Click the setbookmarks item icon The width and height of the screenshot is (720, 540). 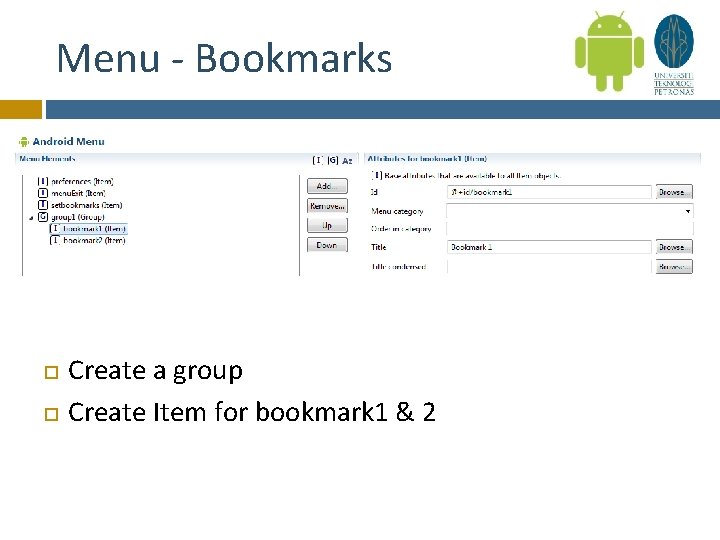(x=43, y=205)
